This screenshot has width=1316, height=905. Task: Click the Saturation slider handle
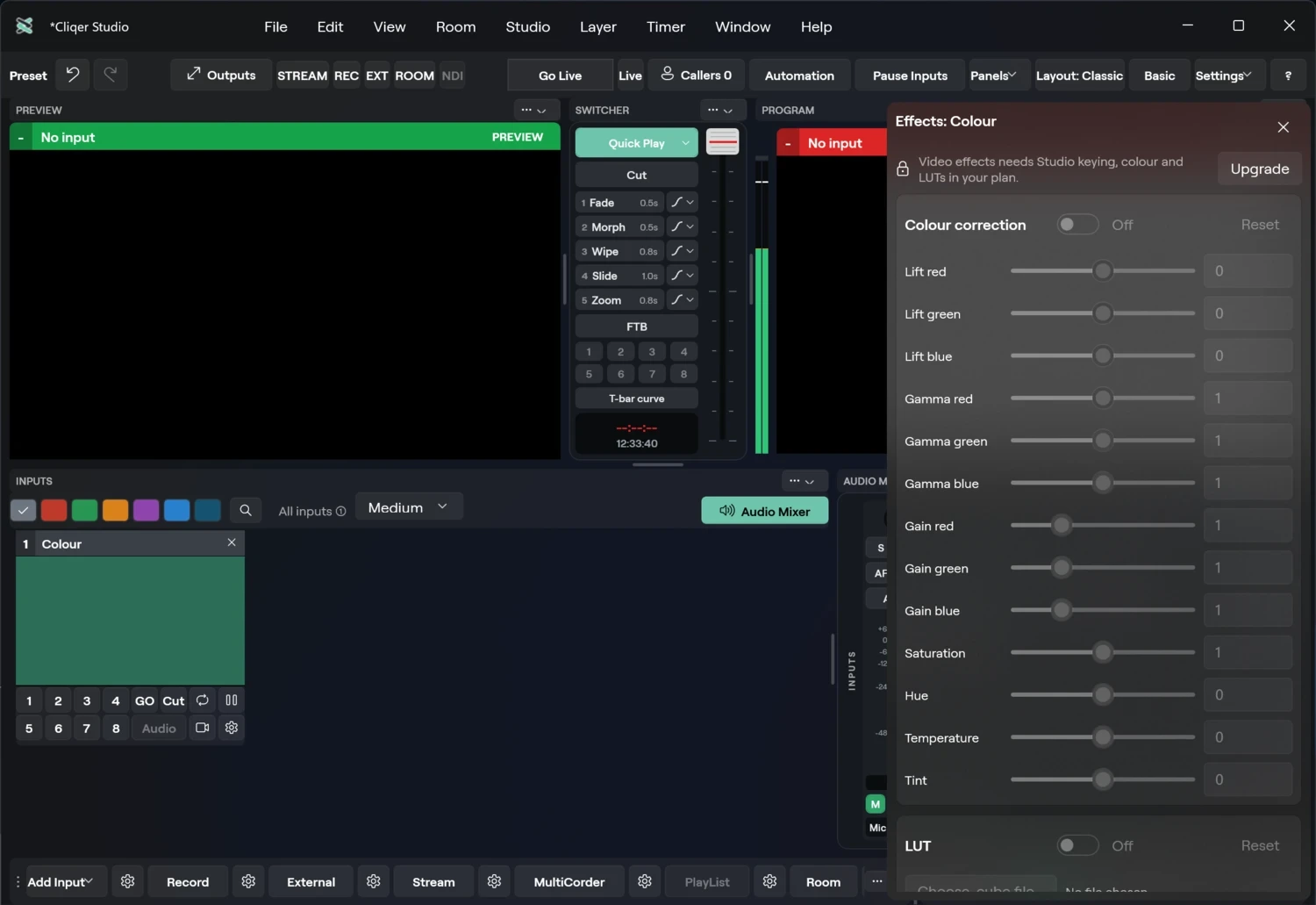click(1103, 652)
